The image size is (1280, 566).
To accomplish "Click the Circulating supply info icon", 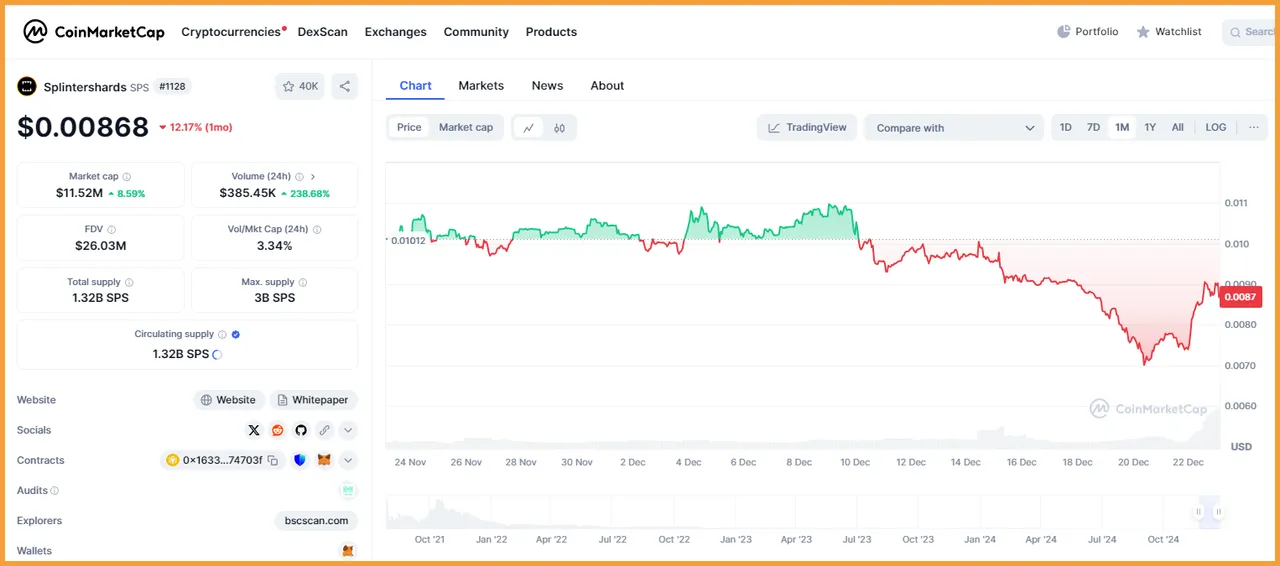I will [223, 335].
